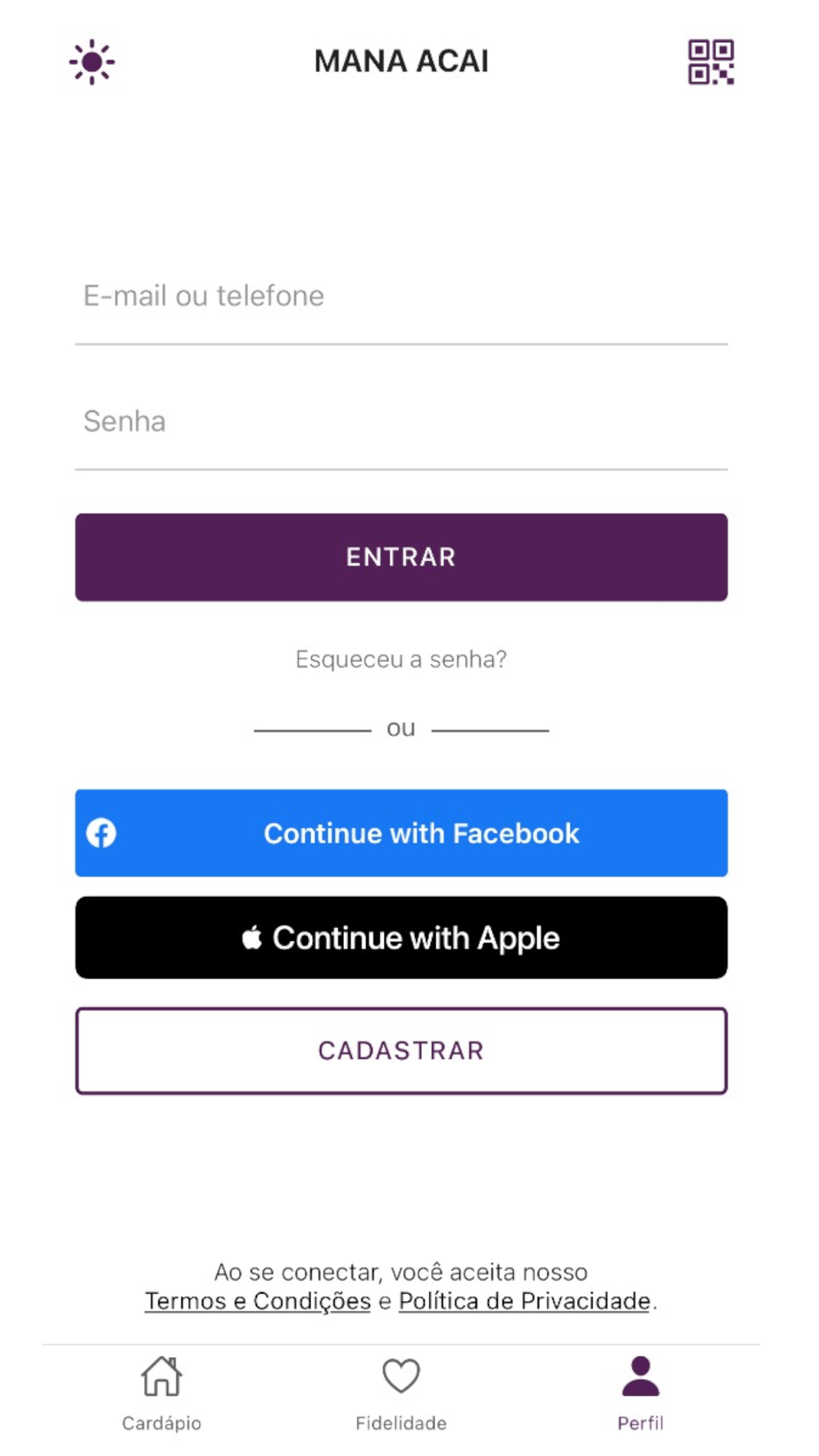Image resolution: width=819 pixels, height=1456 pixels.
Task: Switch to the Fidelidade tab label
Action: [401, 1423]
